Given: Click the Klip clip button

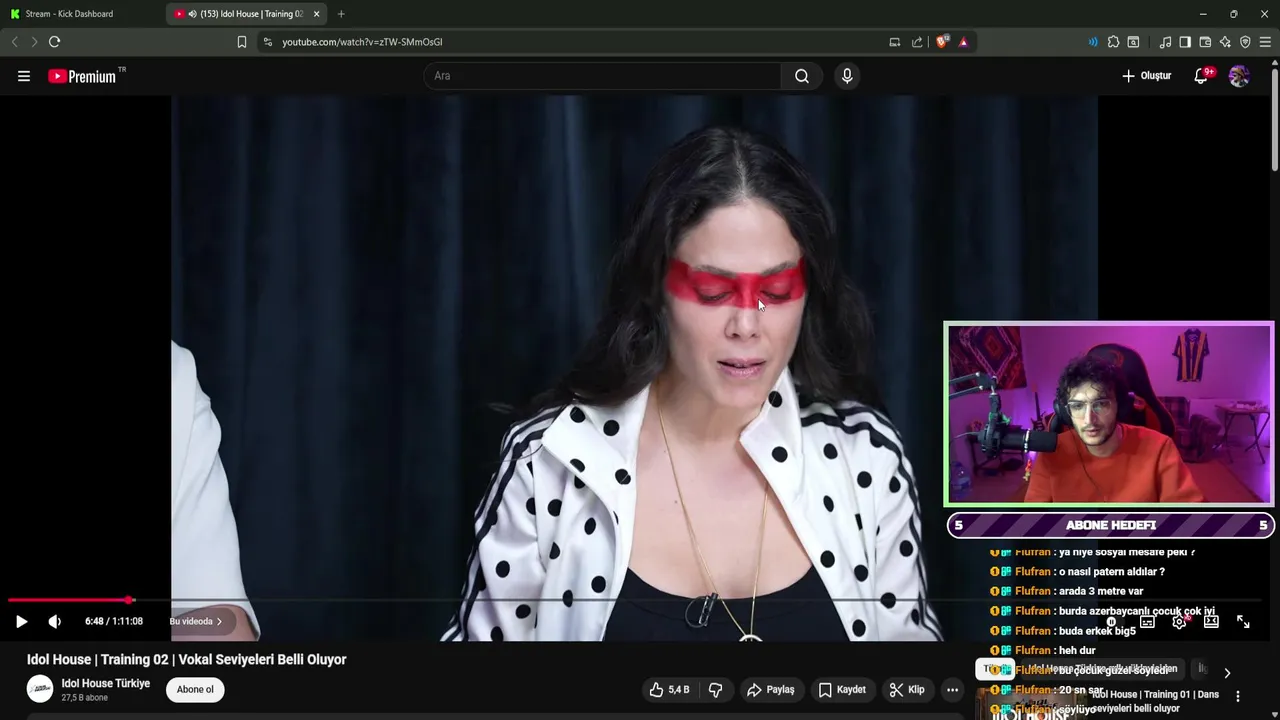Looking at the screenshot, I should click(x=907, y=690).
